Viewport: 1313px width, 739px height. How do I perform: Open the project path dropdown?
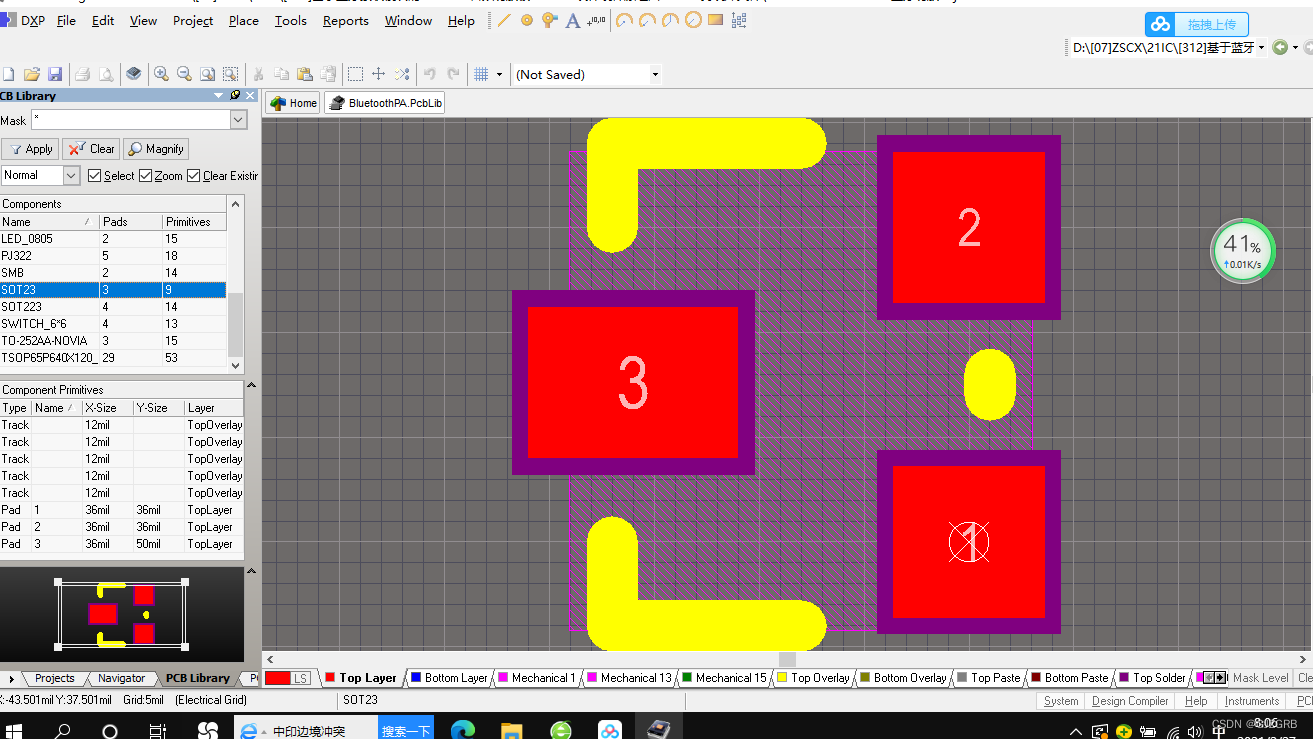pyautogui.click(x=1261, y=47)
